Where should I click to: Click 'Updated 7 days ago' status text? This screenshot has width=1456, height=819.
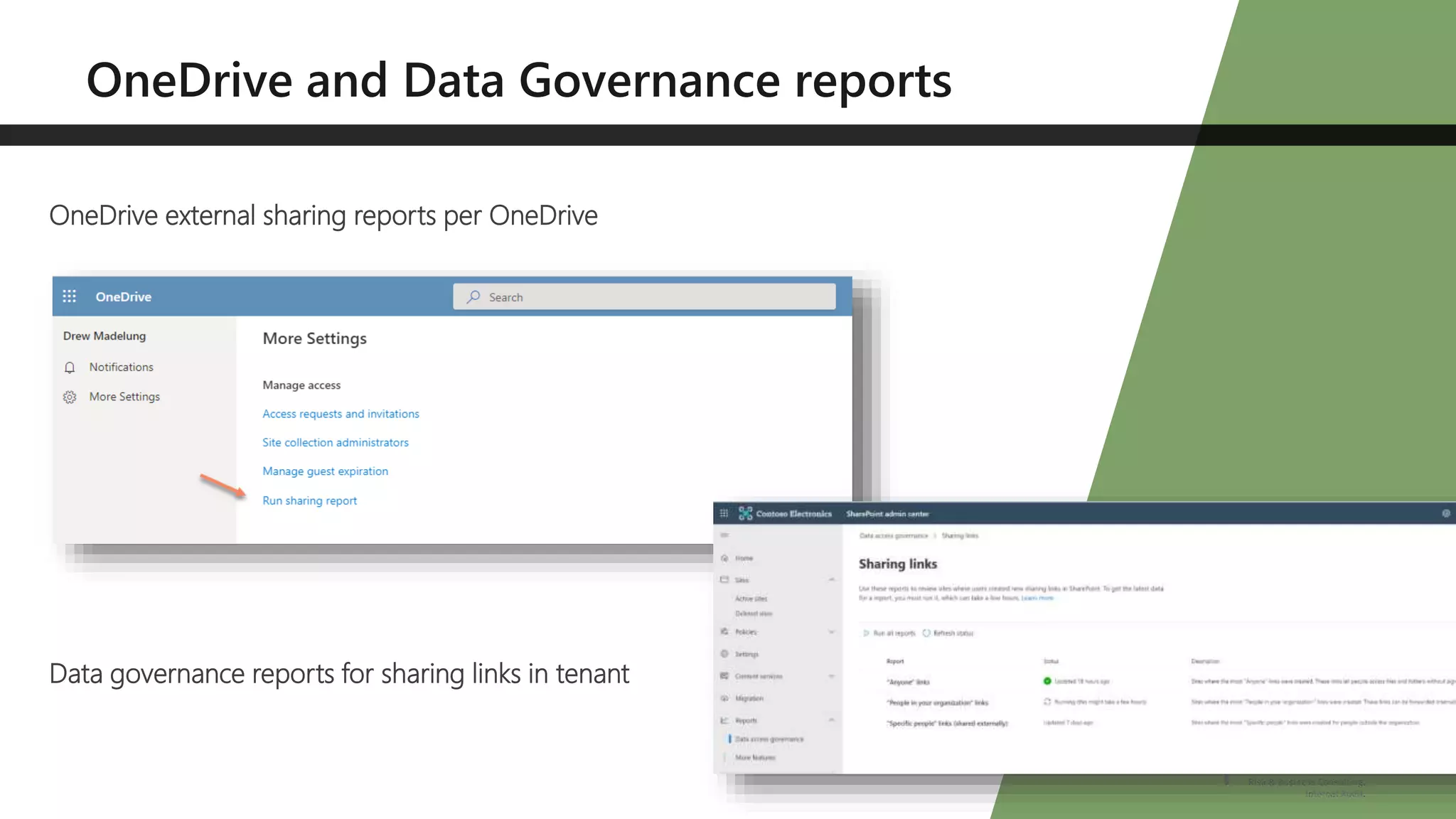(1068, 723)
